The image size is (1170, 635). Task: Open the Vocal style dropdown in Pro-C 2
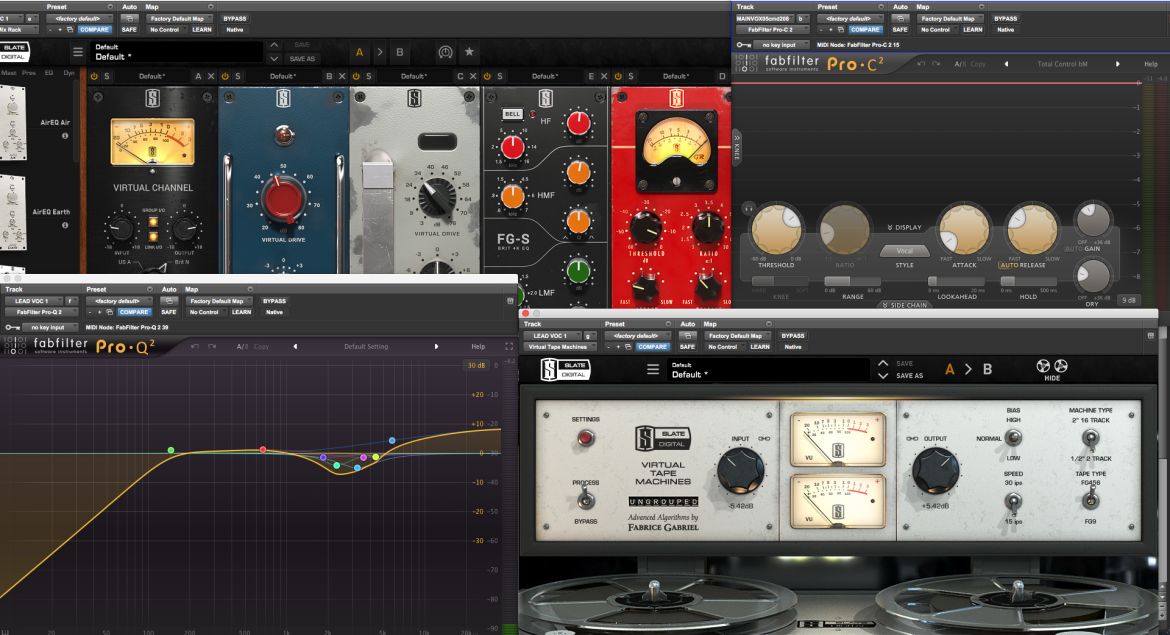(x=904, y=251)
